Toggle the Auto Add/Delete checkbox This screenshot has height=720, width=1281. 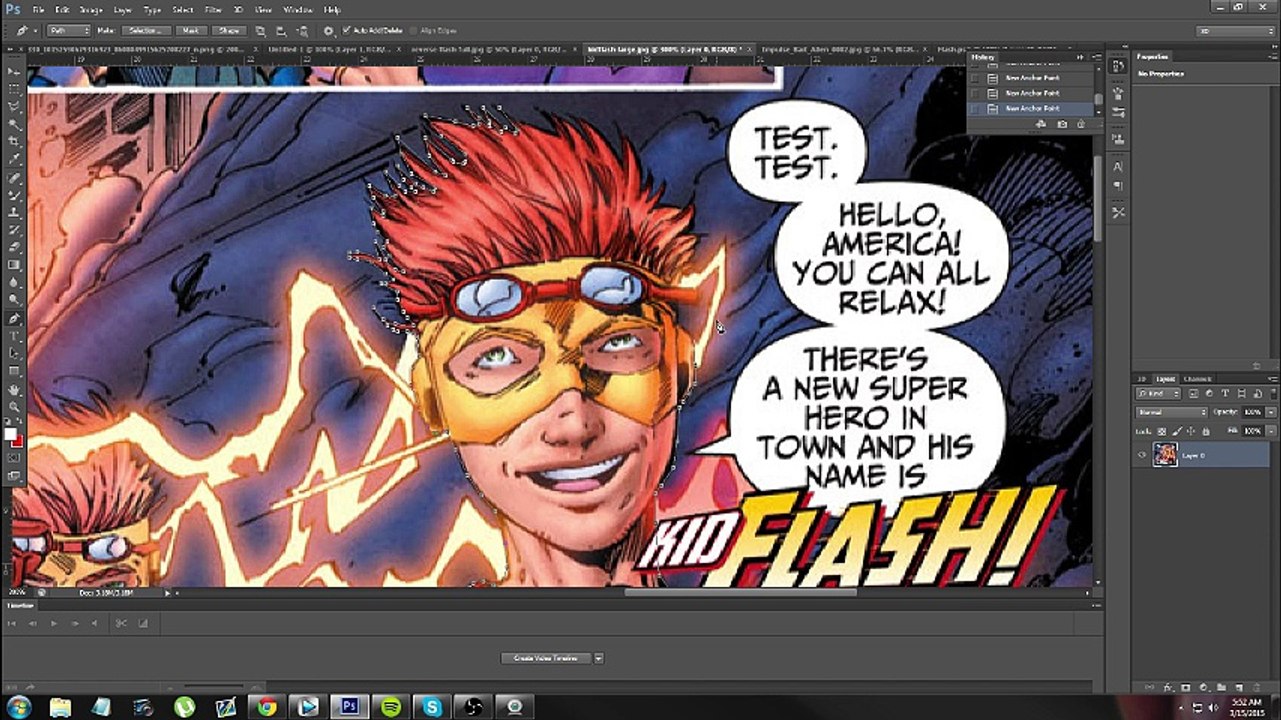point(346,31)
